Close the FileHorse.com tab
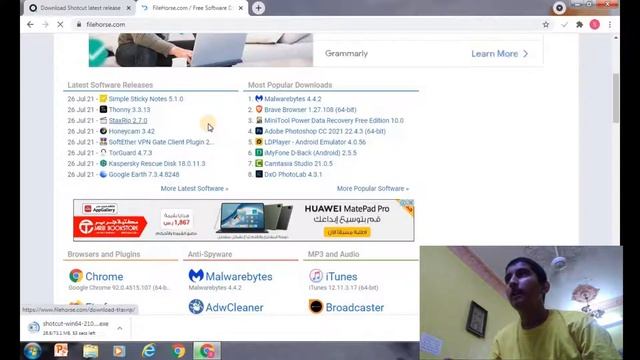The image size is (640, 360). [x=241, y=8]
